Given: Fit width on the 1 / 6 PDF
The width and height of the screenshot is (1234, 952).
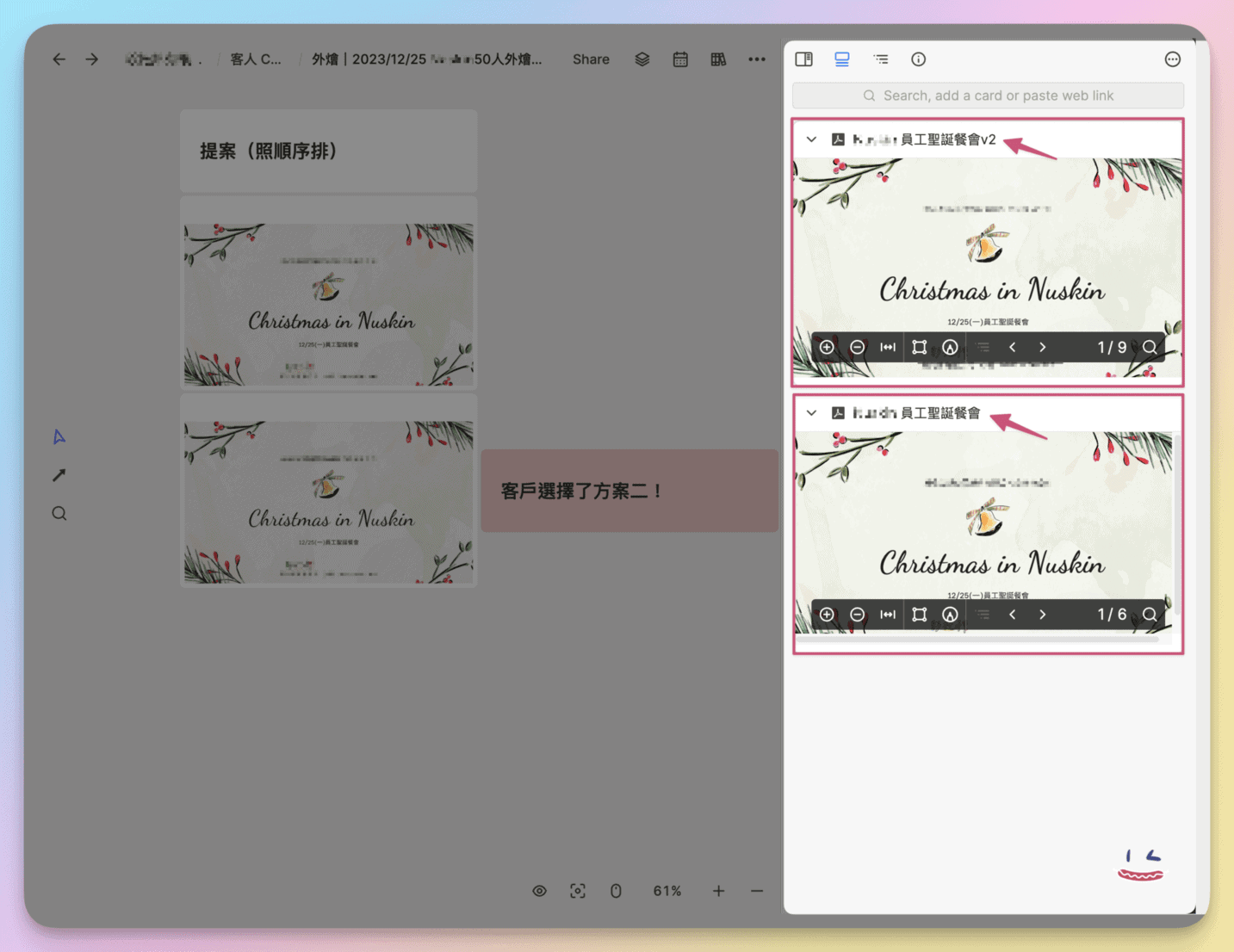Looking at the screenshot, I should (888, 615).
